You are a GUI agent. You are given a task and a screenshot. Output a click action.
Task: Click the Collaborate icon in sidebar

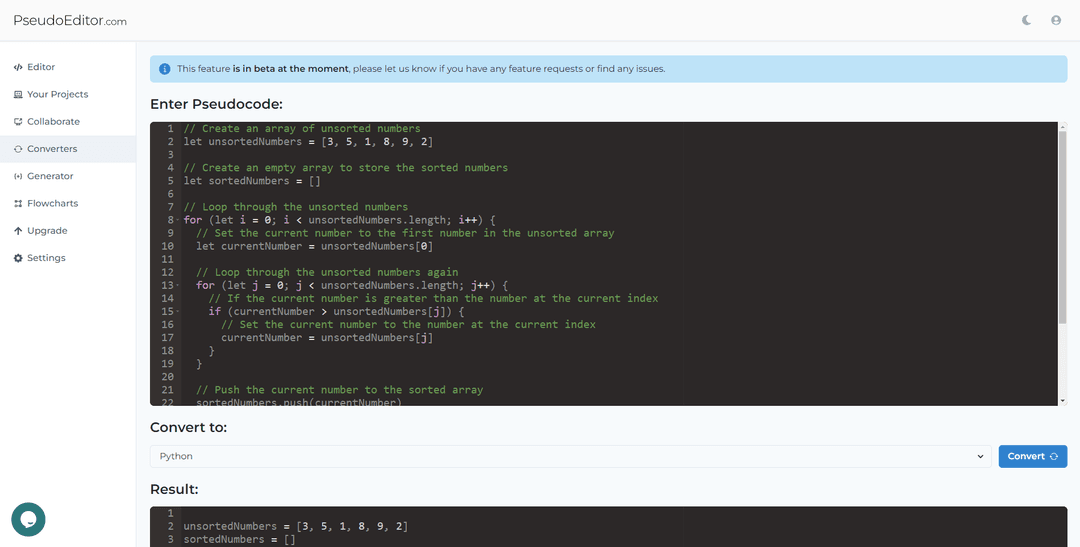pos(18,122)
